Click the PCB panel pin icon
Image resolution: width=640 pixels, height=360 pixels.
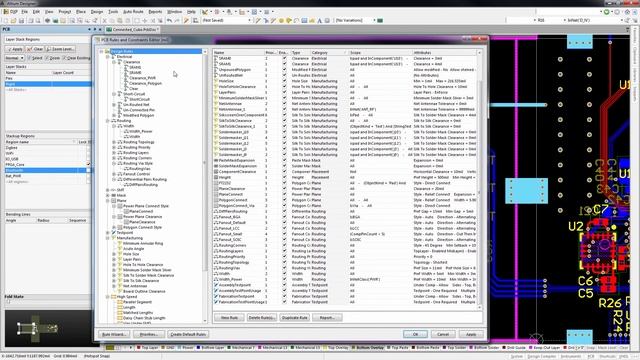coord(95,29)
